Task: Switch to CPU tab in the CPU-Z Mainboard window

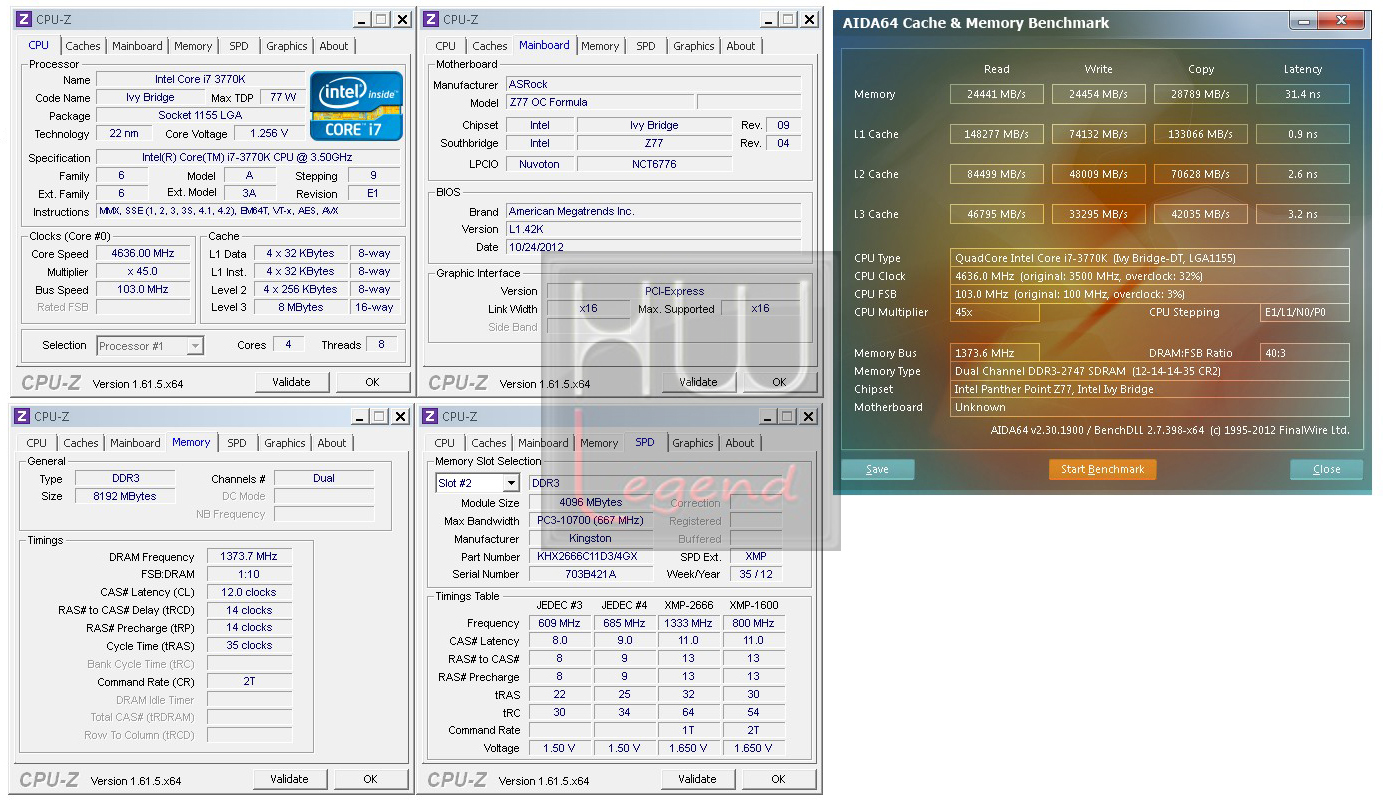Action: [x=446, y=46]
